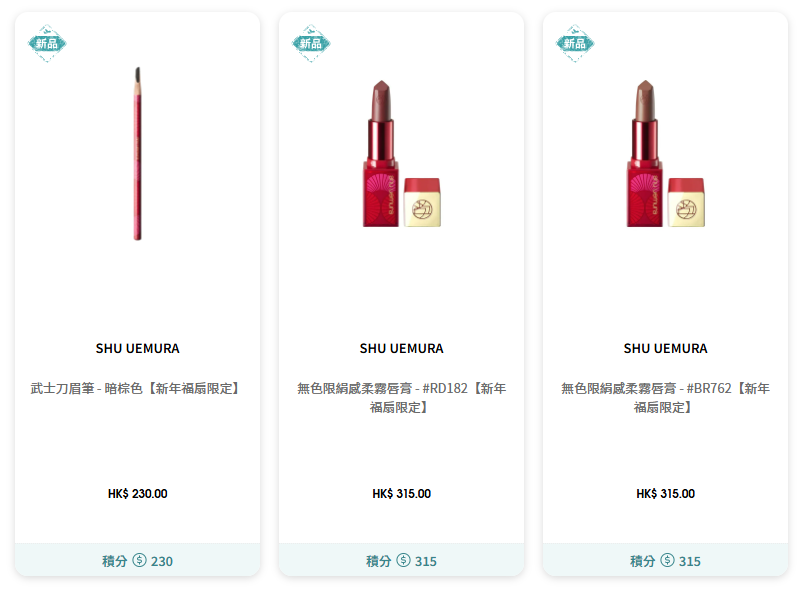
Task: Open 無色限絹感柔霧唇膏 #RD182 product title
Action: click(x=401, y=398)
